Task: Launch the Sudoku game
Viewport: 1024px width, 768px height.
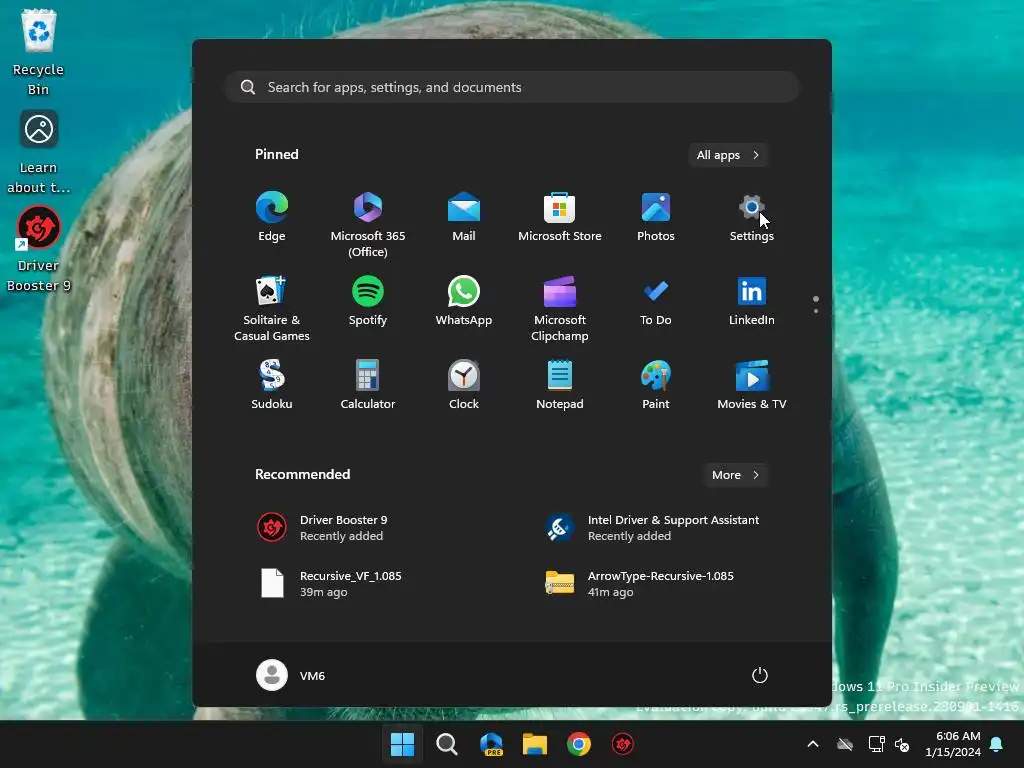Action: [x=272, y=385]
